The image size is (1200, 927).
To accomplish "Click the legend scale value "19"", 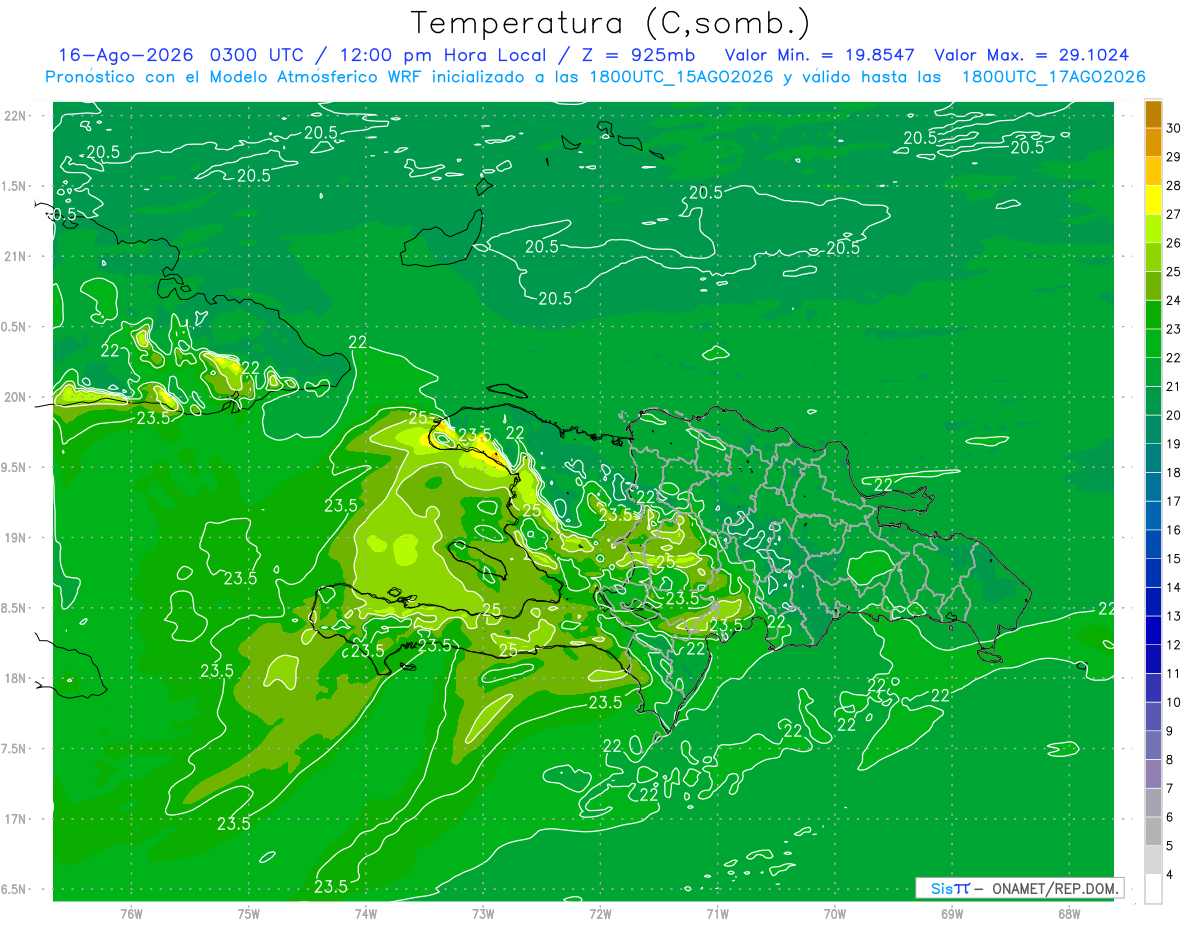I will 1174,444.
